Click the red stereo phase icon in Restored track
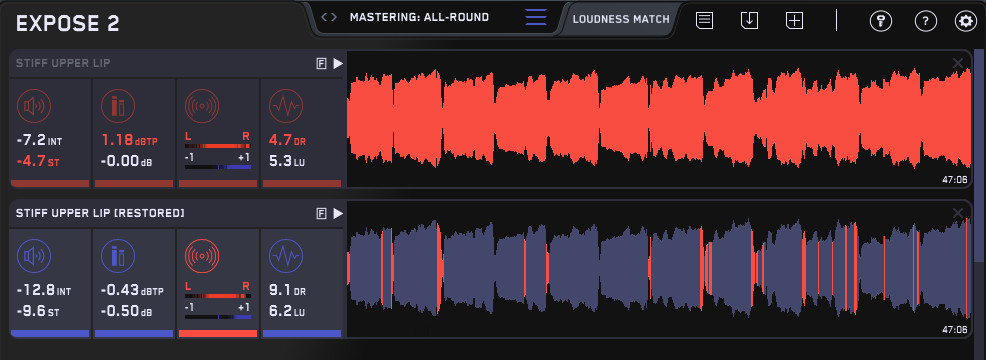The width and height of the screenshot is (986, 360). (x=201, y=256)
